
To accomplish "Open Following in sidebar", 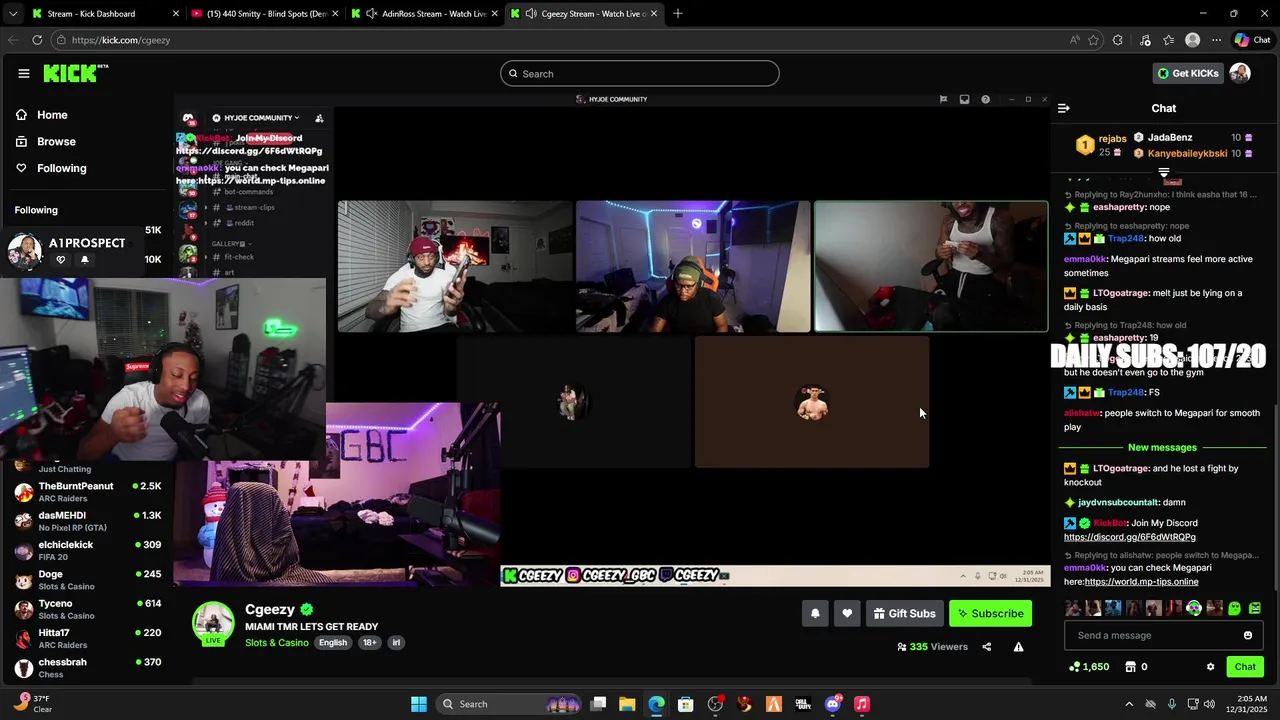I will pos(51,168).
